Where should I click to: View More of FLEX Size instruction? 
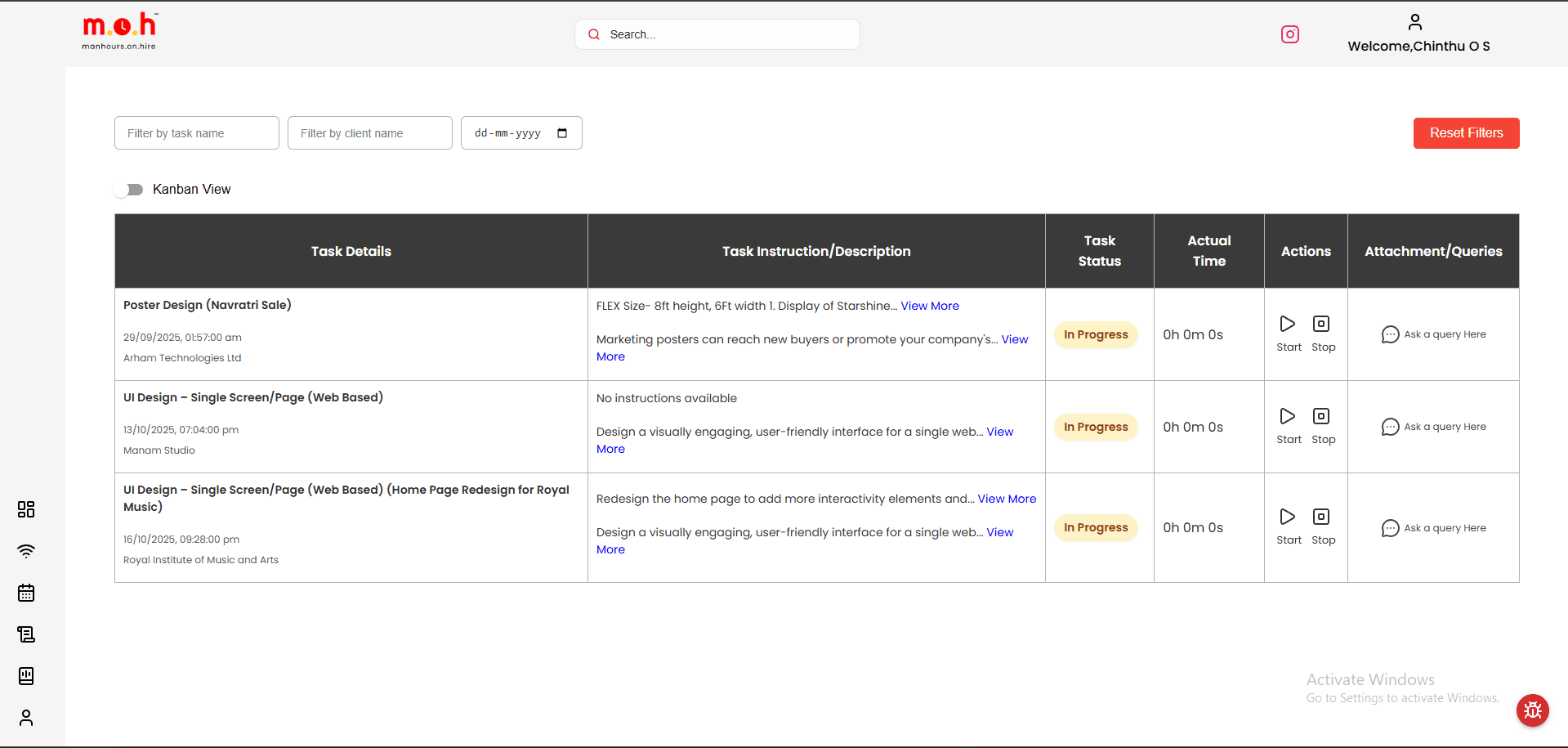(x=930, y=306)
